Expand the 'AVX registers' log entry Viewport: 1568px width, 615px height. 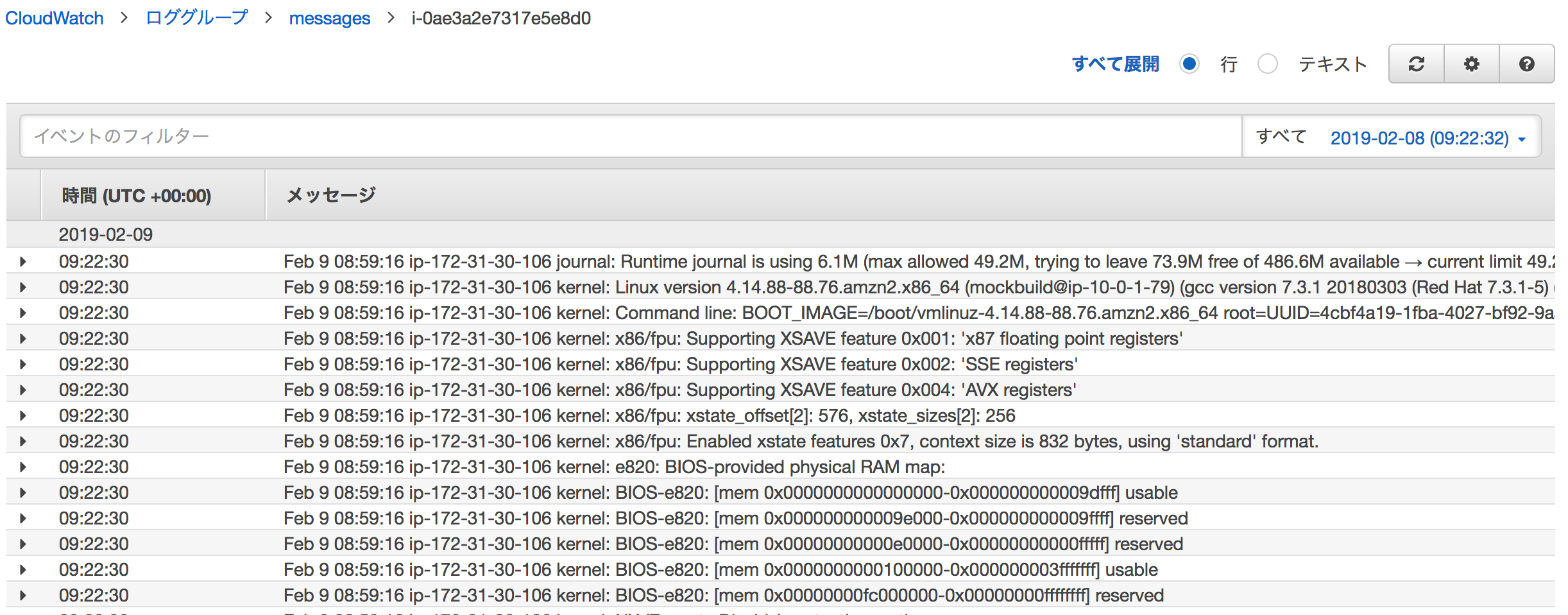point(23,390)
